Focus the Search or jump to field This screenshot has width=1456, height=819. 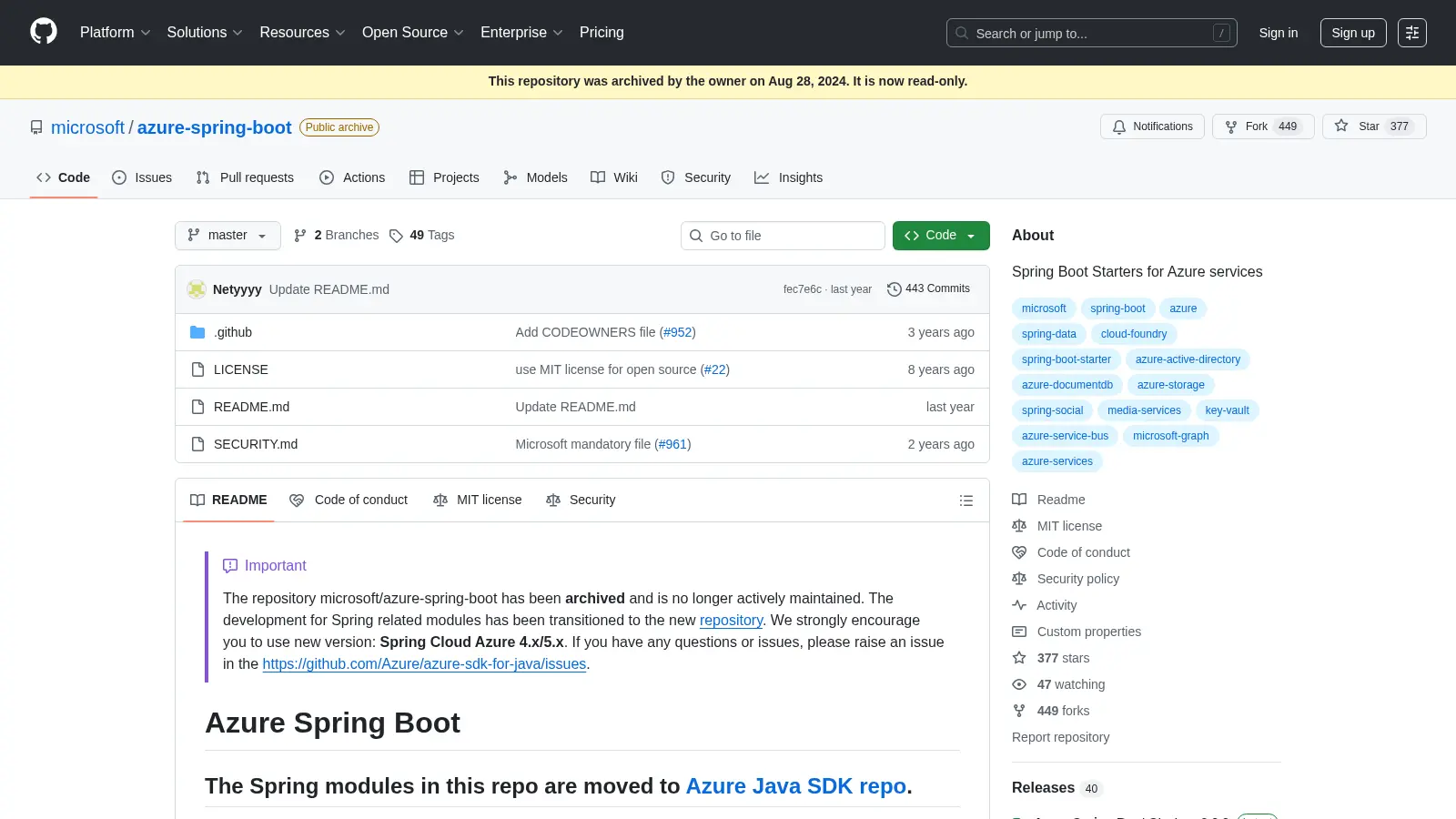[x=1092, y=33]
